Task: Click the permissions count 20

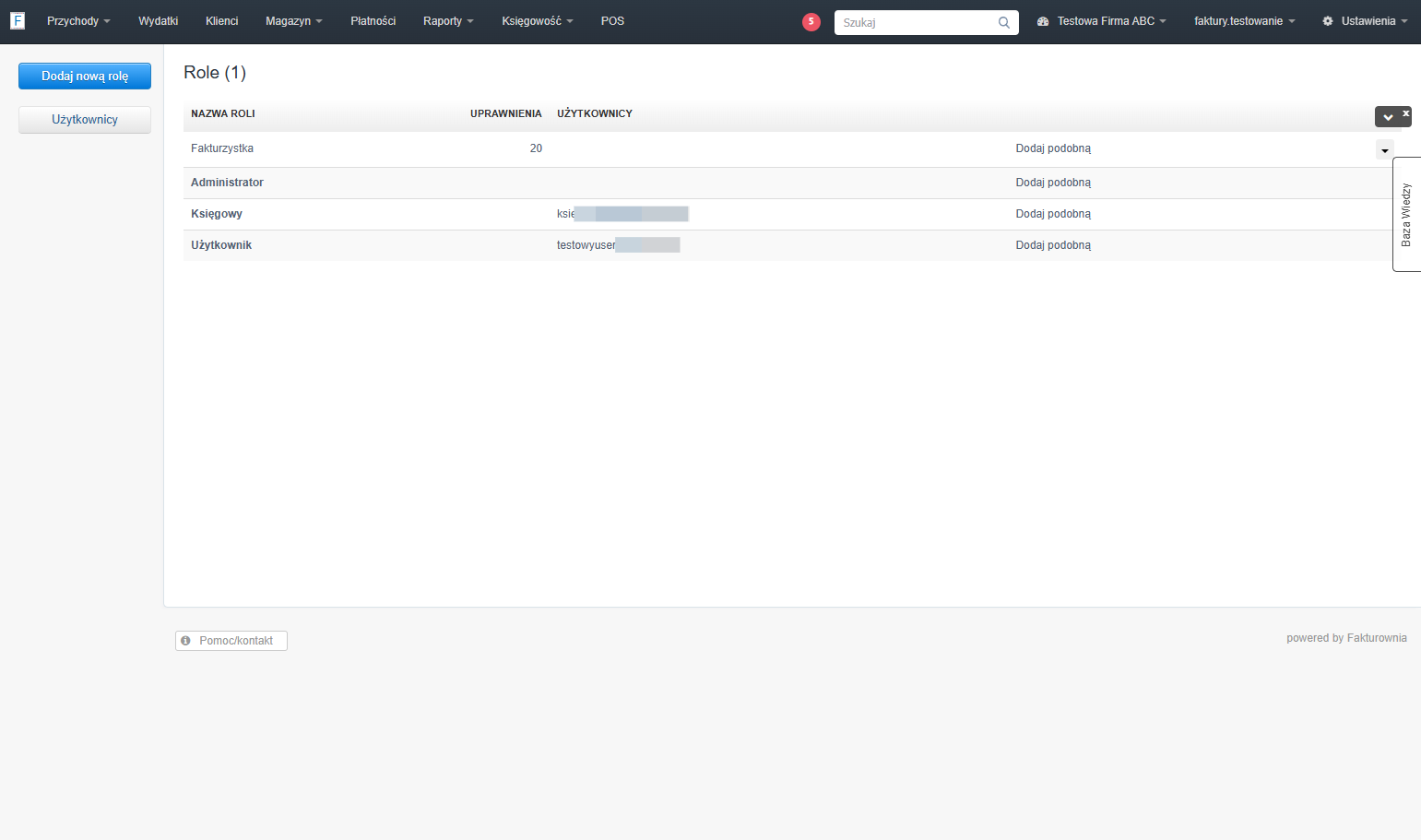Action: pos(536,148)
